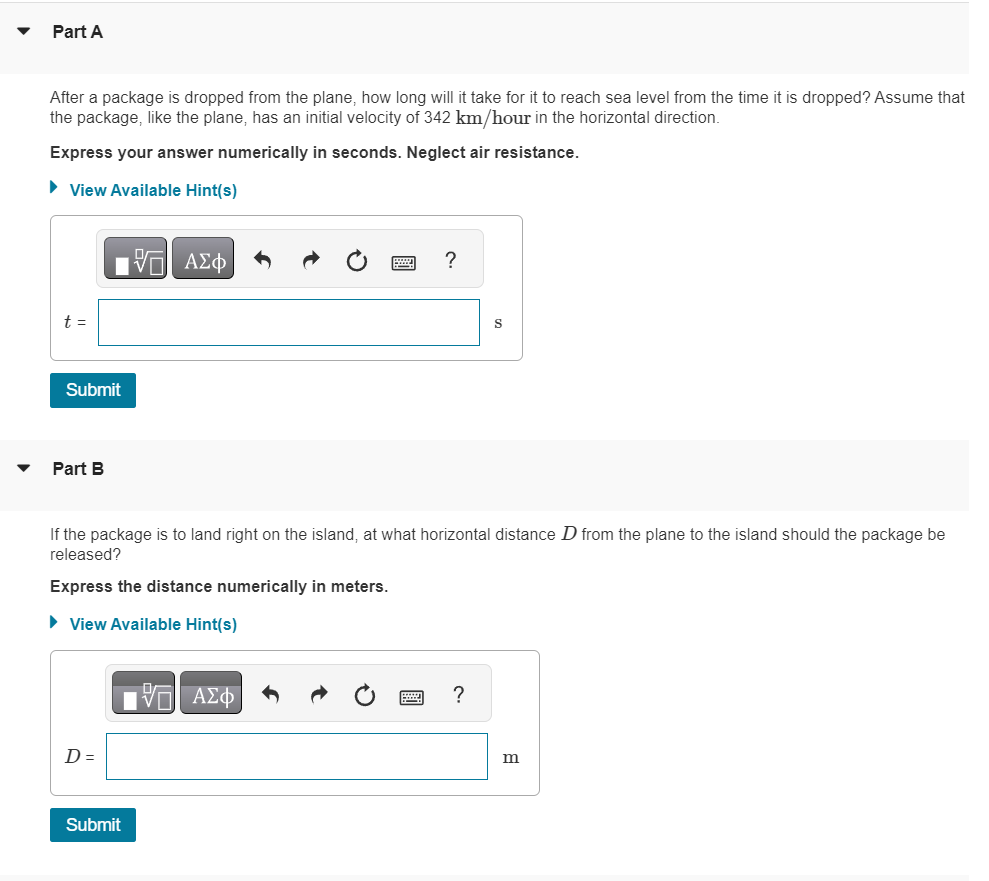
Task: Click the help question mark in Part A toolbar
Action: (x=450, y=260)
